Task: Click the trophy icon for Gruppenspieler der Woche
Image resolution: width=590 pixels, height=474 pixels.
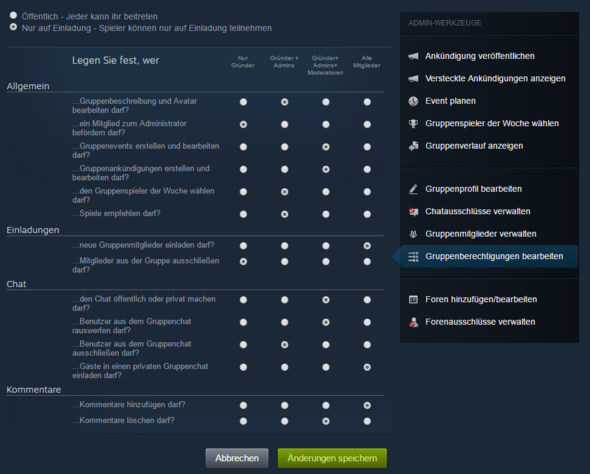Action: point(413,123)
